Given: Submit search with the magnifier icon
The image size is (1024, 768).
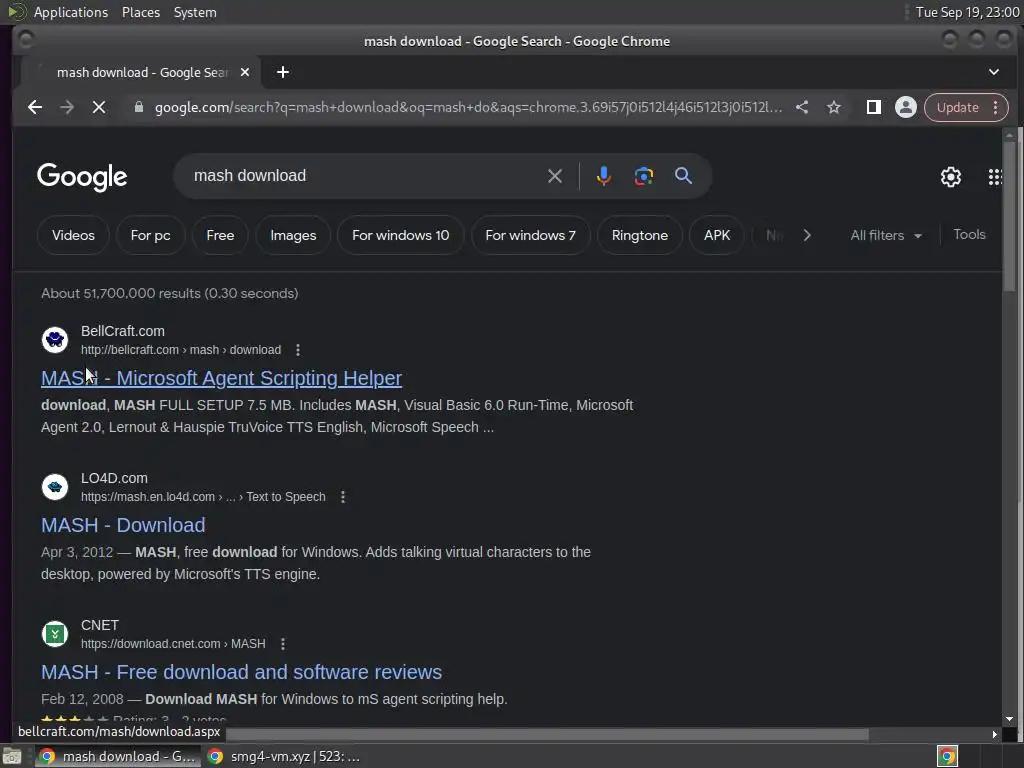Looking at the screenshot, I should click(683, 176).
